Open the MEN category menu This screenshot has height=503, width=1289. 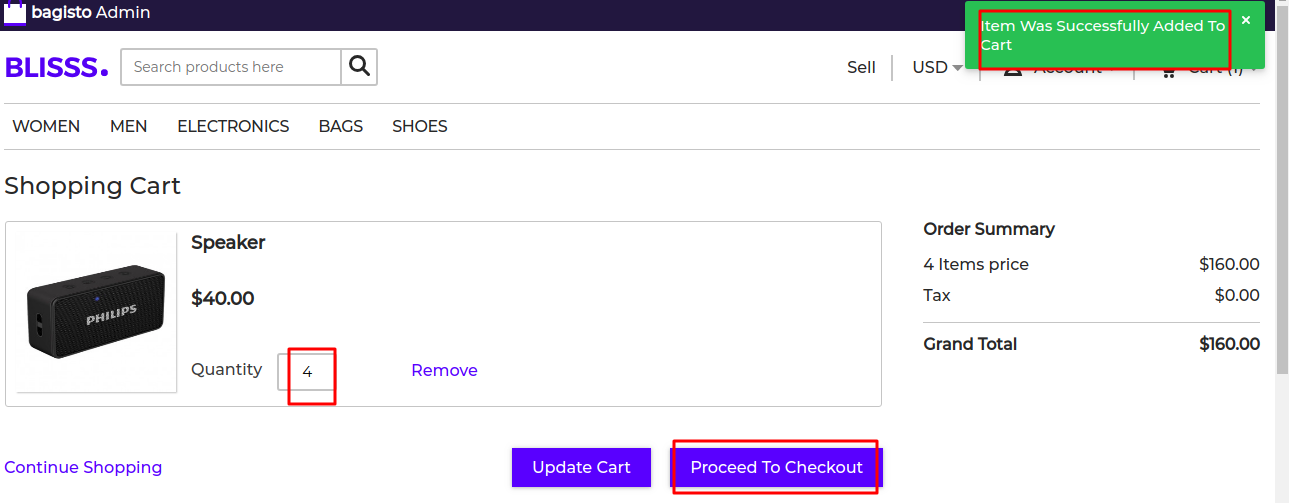(x=129, y=126)
